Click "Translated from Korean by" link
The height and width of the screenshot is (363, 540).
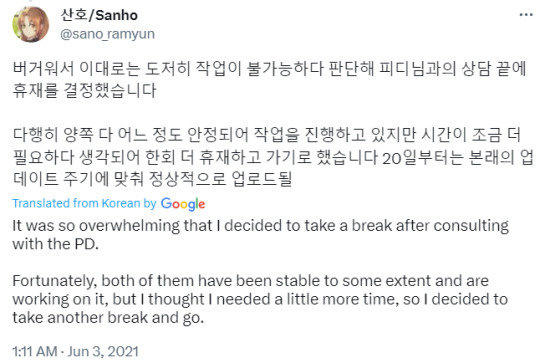[84, 203]
